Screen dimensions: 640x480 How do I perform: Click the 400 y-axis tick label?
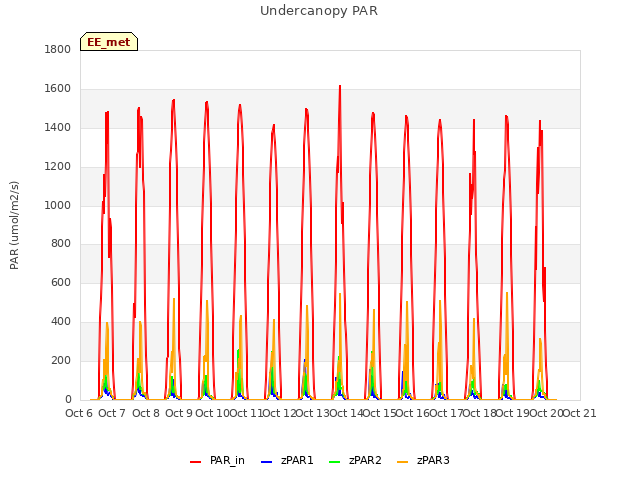pos(61,322)
